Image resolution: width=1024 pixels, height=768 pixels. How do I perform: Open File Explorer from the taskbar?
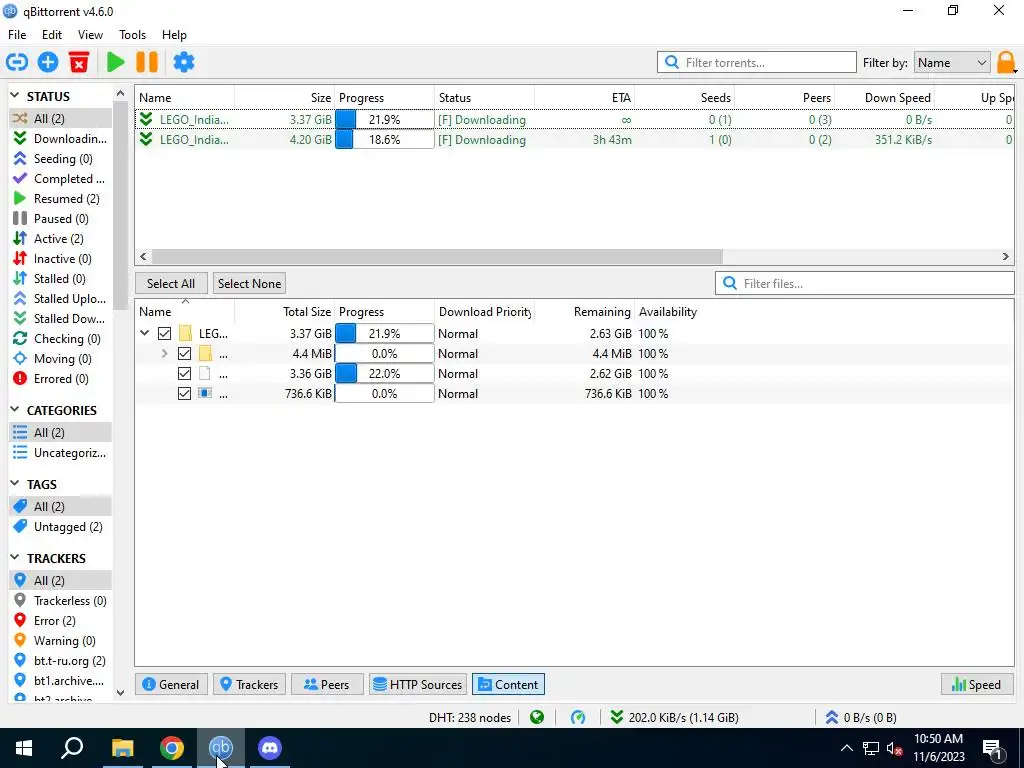122,748
